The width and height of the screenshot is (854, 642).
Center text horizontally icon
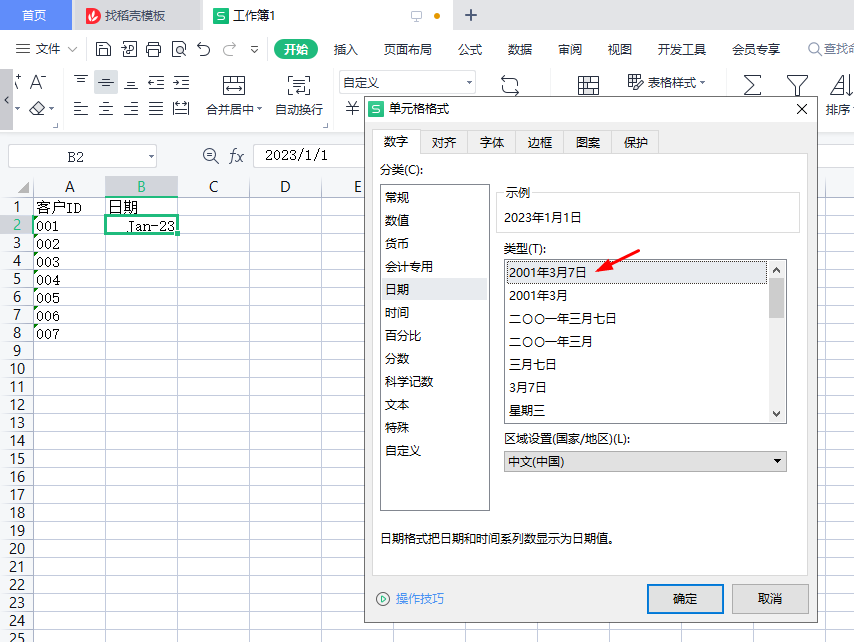click(106, 108)
